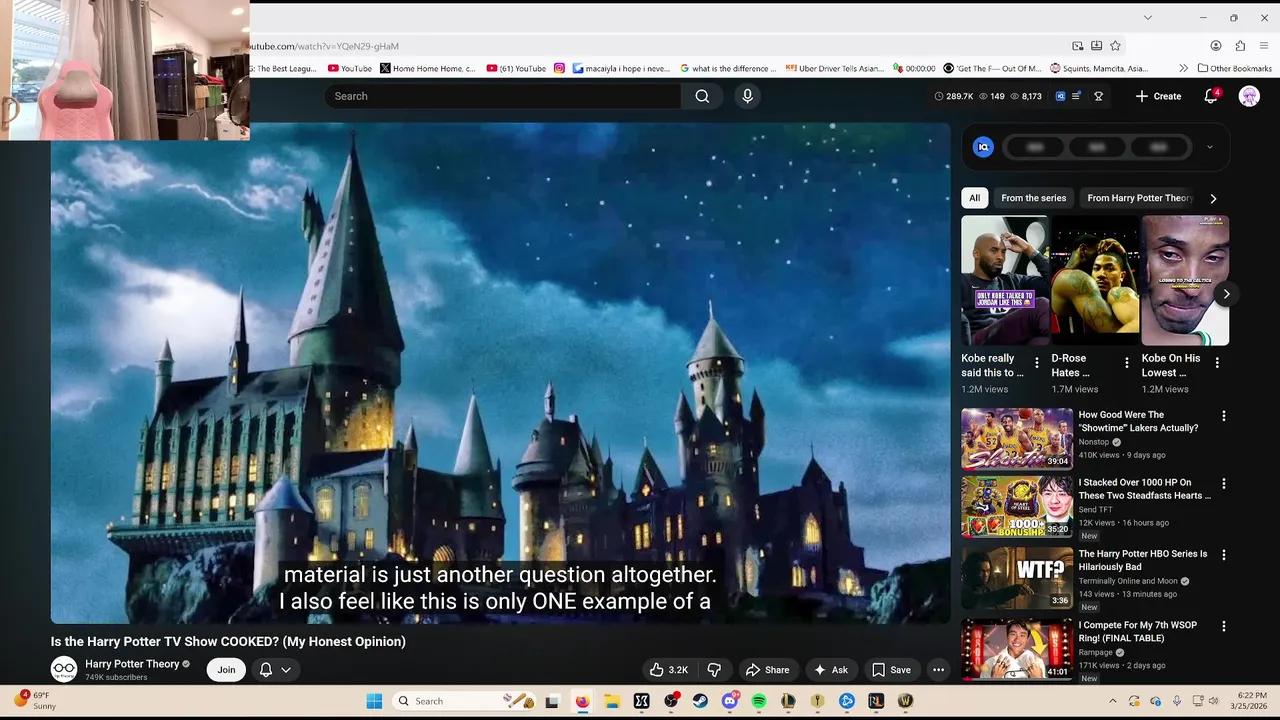Show more bookmarks with double chevron
The width and height of the screenshot is (1280, 720).
point(1184,68)
